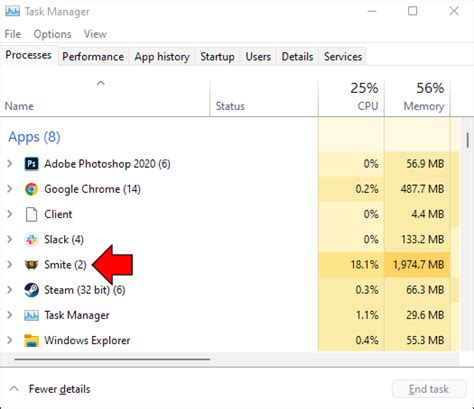Expand the Slack process group
Image resolution: width=474 pixels, height=409 pixels.
point(10,239)
